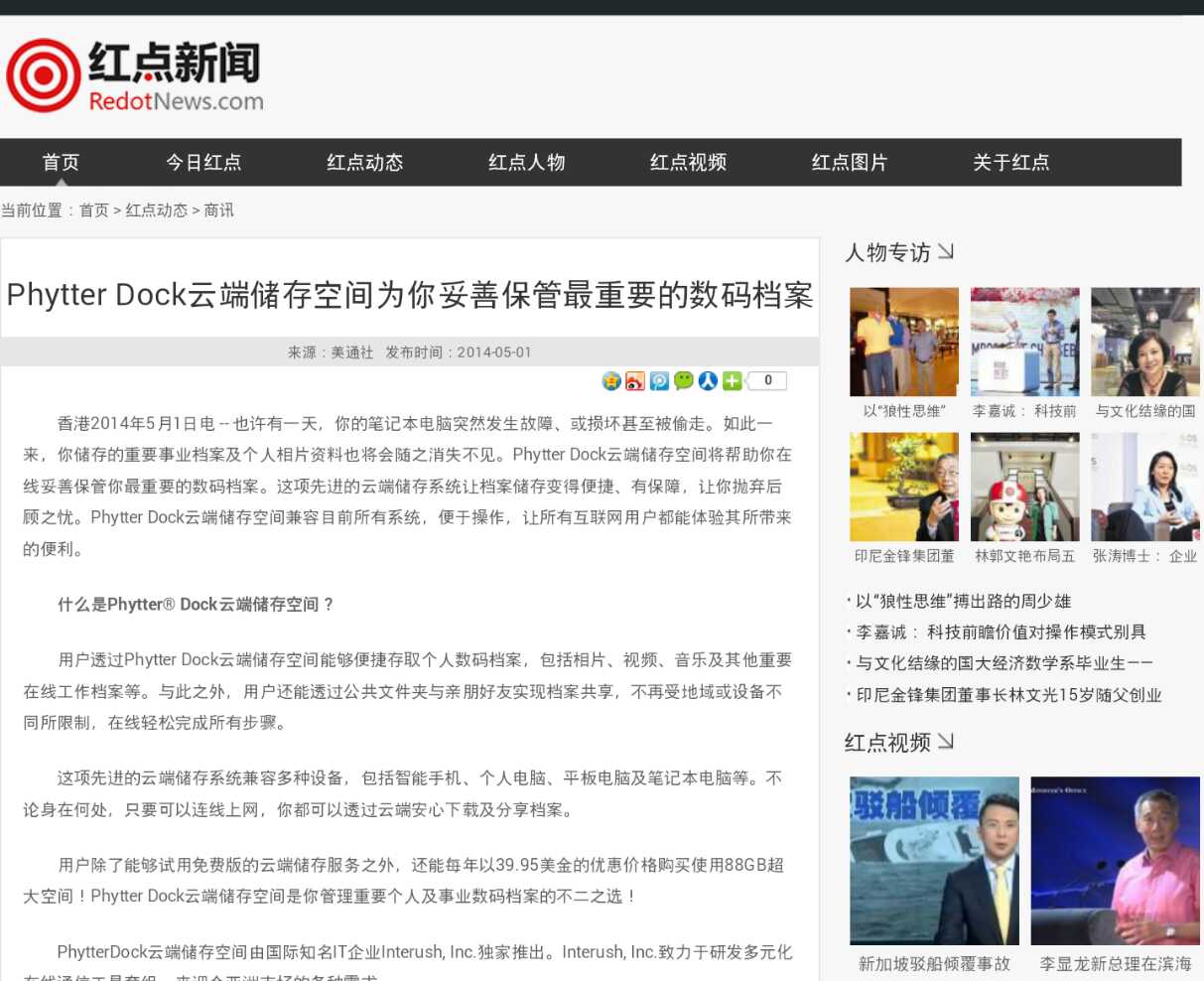
Task: Open thumbnail above 以“狼性思维” caption
Action: [904, 342]
